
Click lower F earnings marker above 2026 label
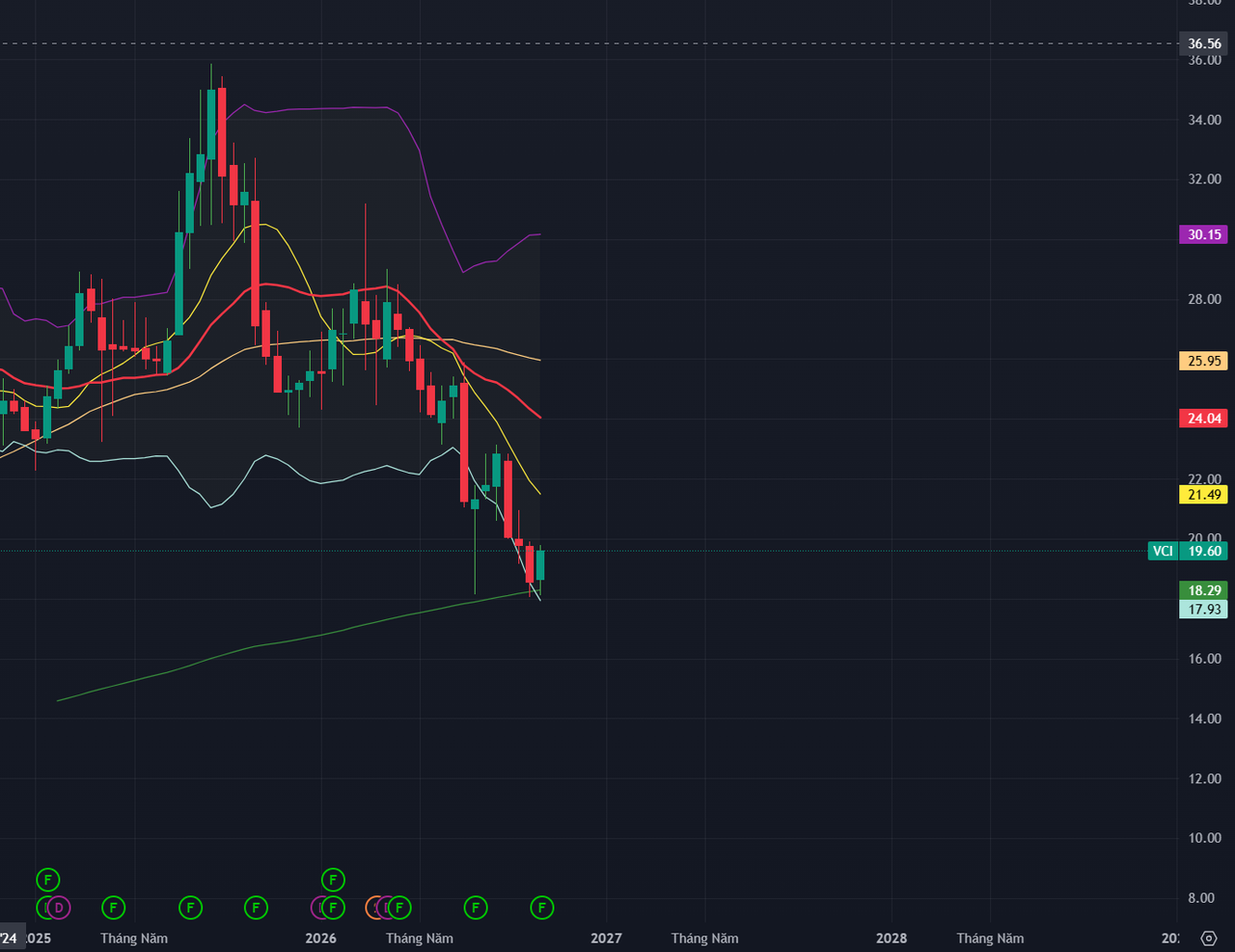(x=333, y=908)
